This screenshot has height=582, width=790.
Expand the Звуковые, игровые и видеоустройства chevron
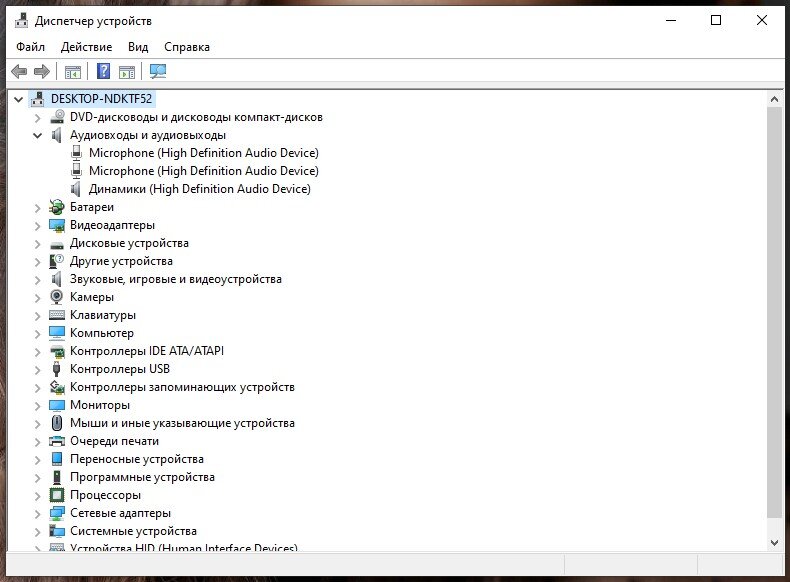pyautogui.click(x=37, y=279)
